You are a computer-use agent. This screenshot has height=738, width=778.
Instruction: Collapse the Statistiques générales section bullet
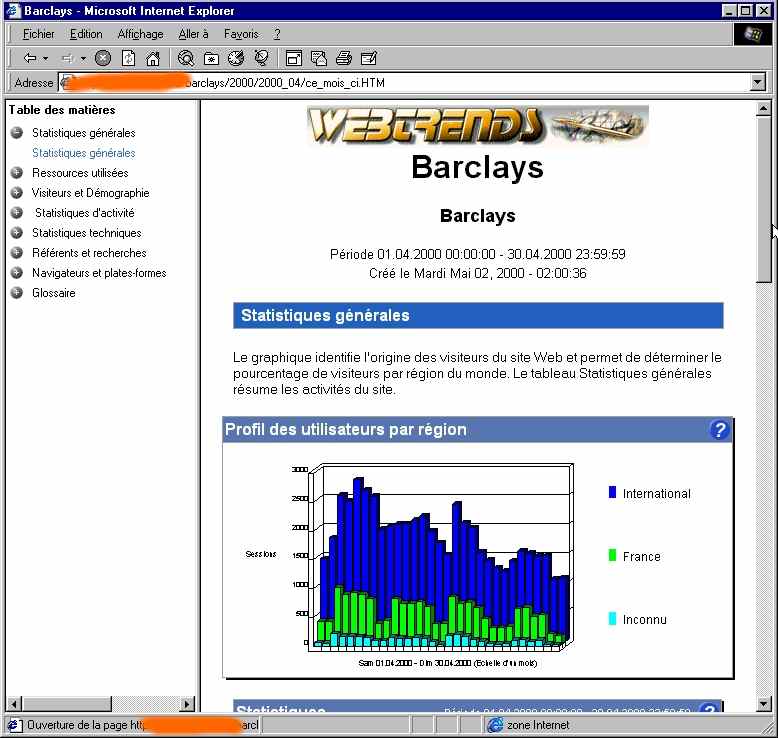coord(17,133)
